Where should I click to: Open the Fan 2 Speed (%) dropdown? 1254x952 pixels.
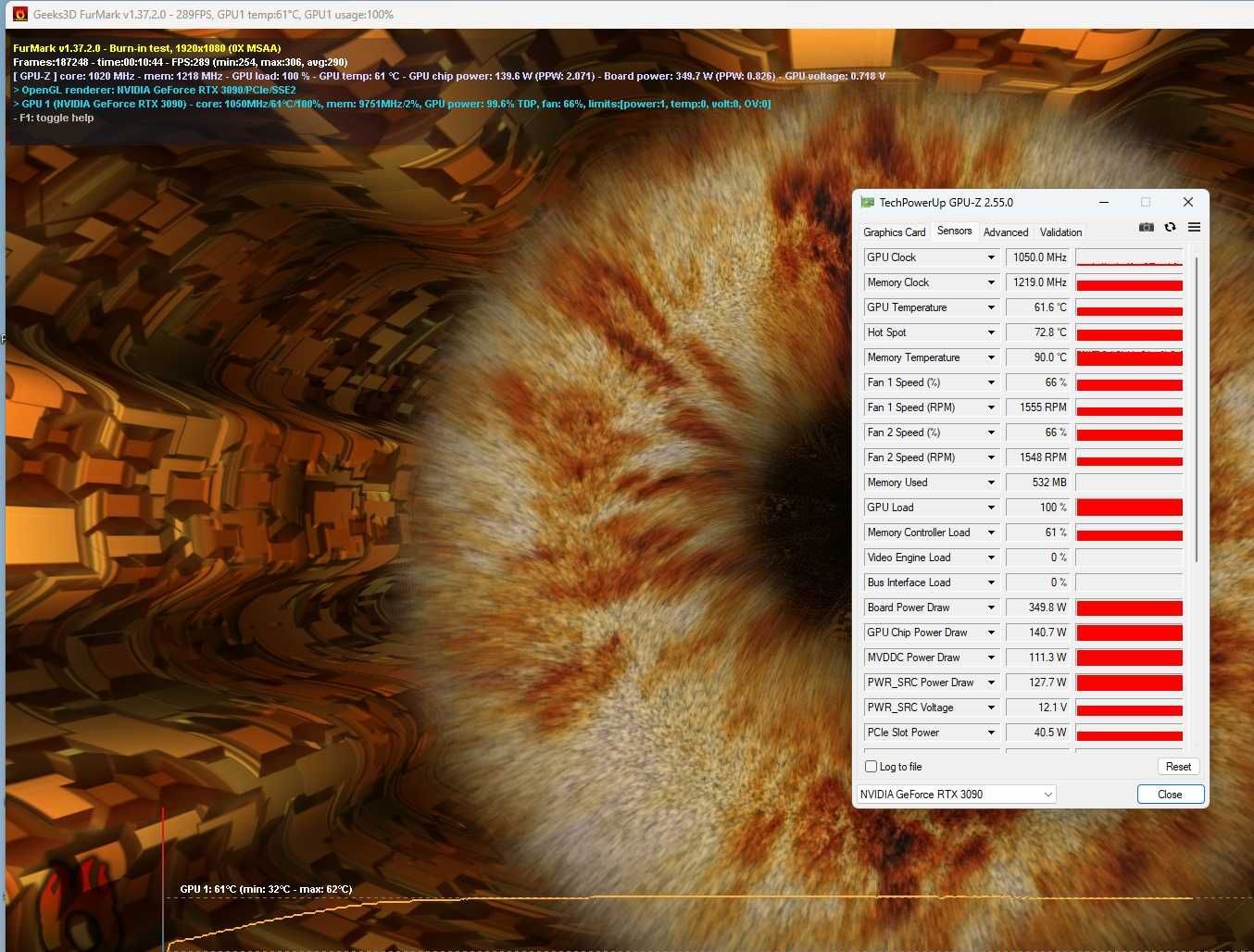pos(991,432)
